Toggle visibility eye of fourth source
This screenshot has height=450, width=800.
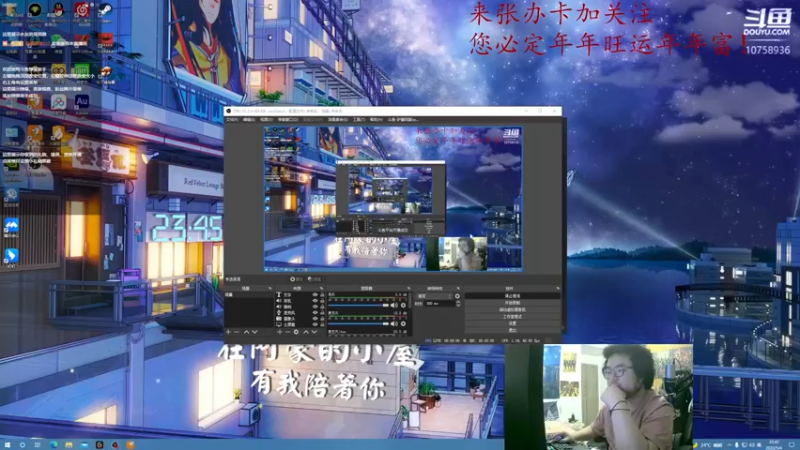(315, 313)
